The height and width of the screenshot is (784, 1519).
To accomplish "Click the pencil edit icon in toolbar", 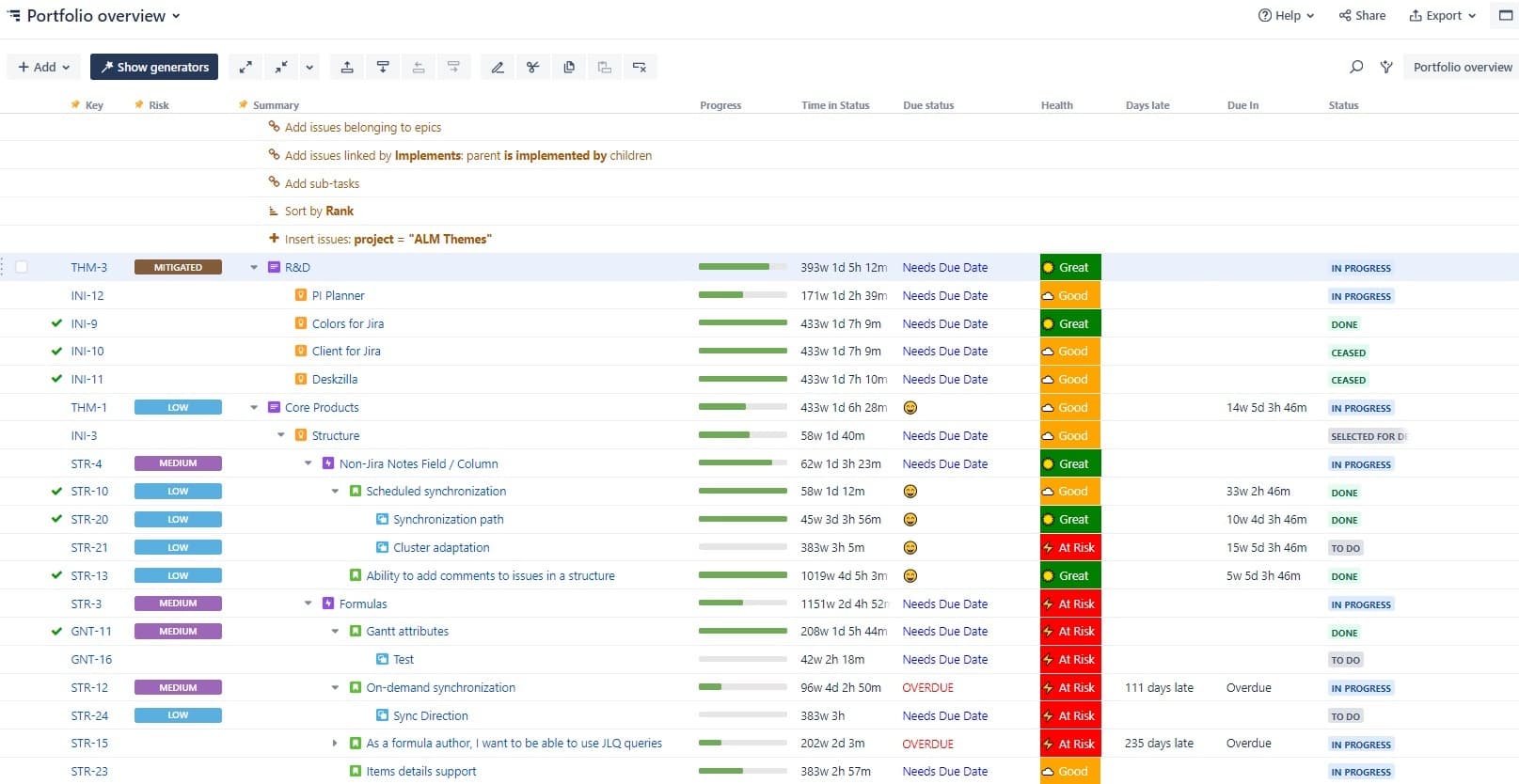I will point(498,67).
